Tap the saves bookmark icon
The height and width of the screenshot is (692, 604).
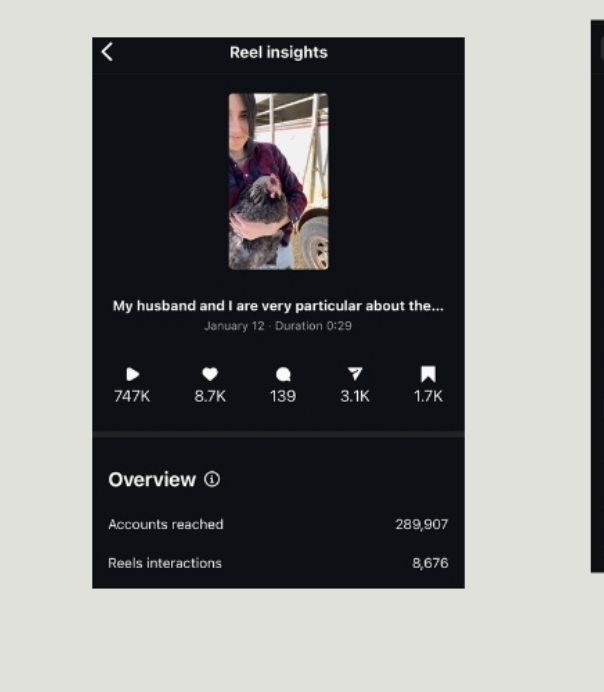[428, 374]
